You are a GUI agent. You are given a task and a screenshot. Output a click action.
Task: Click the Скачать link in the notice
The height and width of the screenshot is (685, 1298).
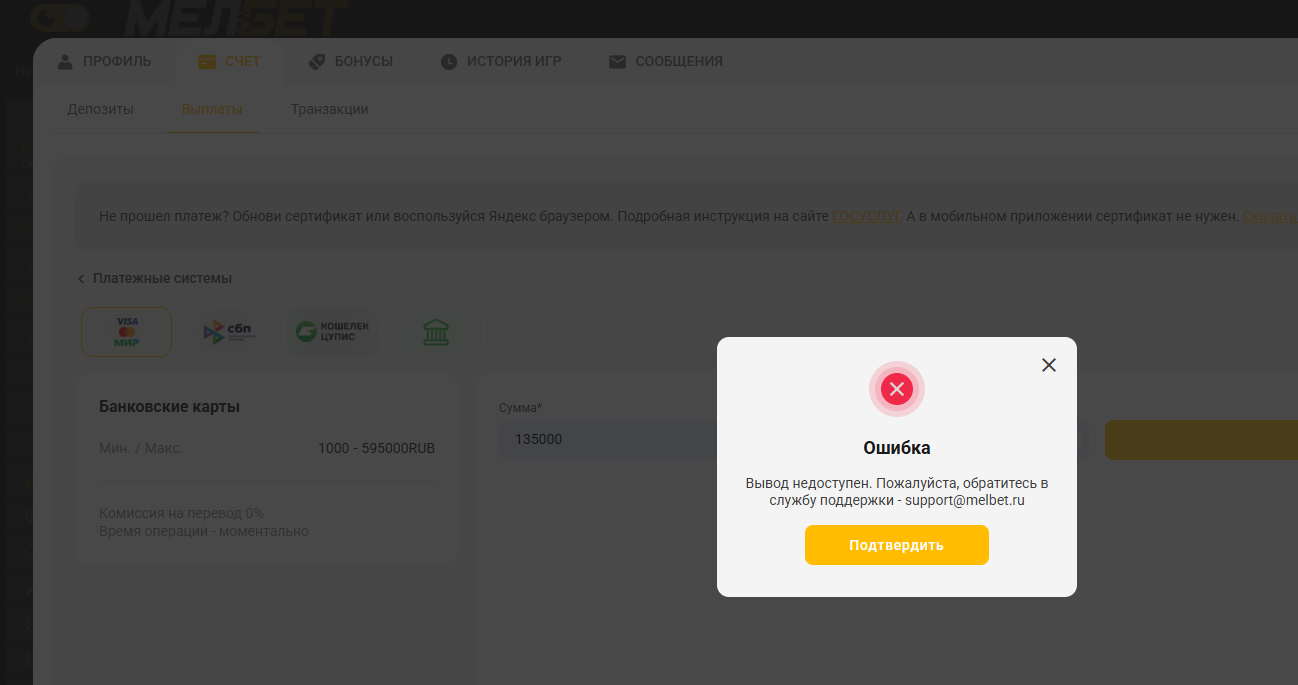coord(1269,216)
